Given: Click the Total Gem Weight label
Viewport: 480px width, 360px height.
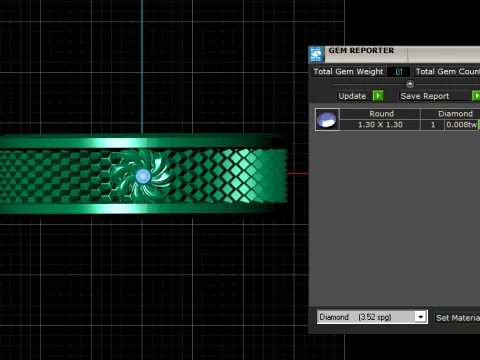Looking at the screenshot, I should click(x=349, y=72).
